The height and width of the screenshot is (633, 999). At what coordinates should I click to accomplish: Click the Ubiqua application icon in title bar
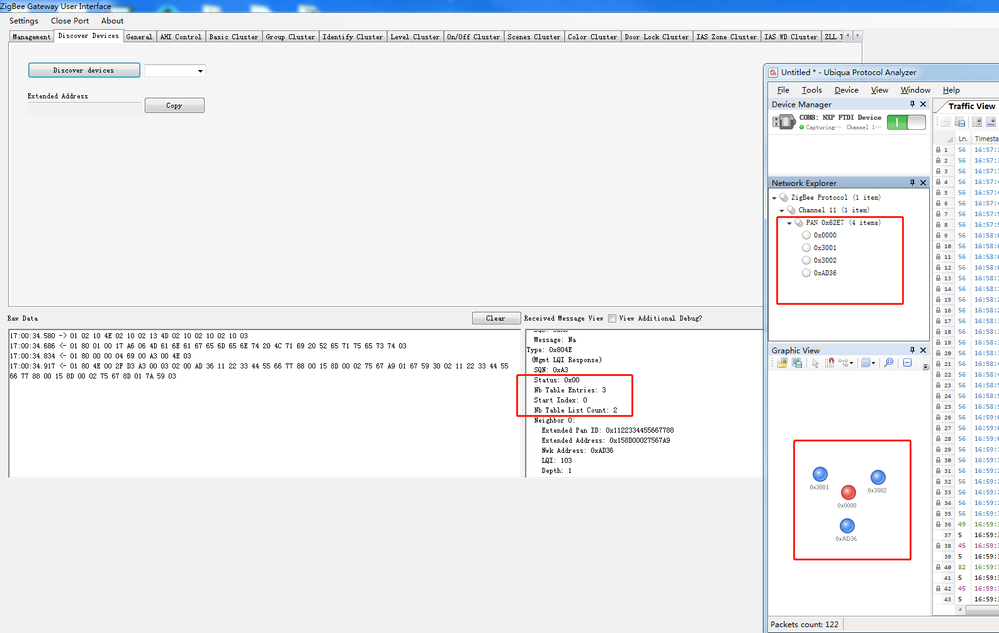773,73
